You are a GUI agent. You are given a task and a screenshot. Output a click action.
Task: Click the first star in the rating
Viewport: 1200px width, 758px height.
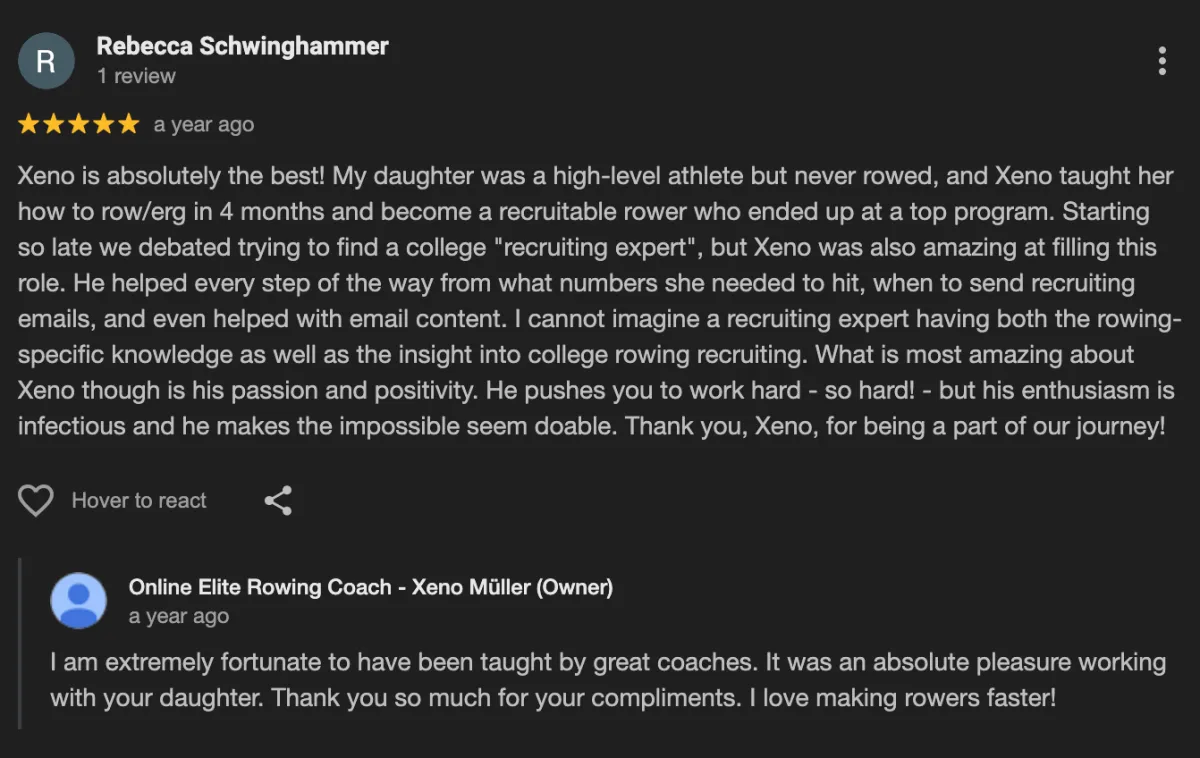click(29, 124)
